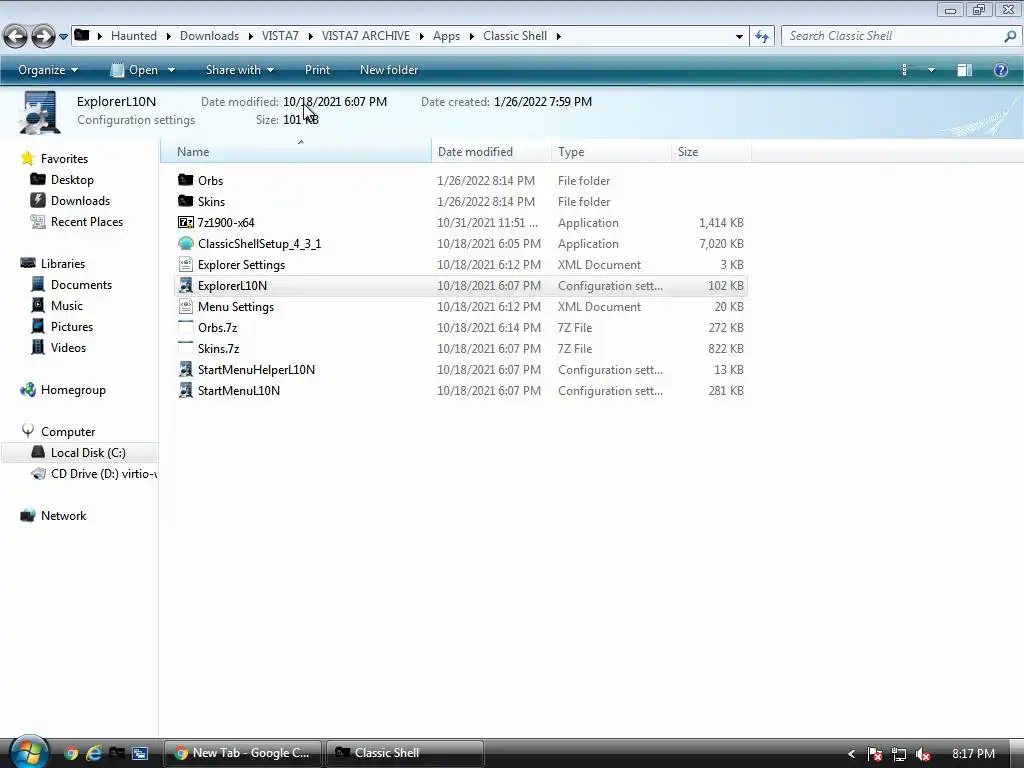Go back with the Back arrow button

coord(16,37)
